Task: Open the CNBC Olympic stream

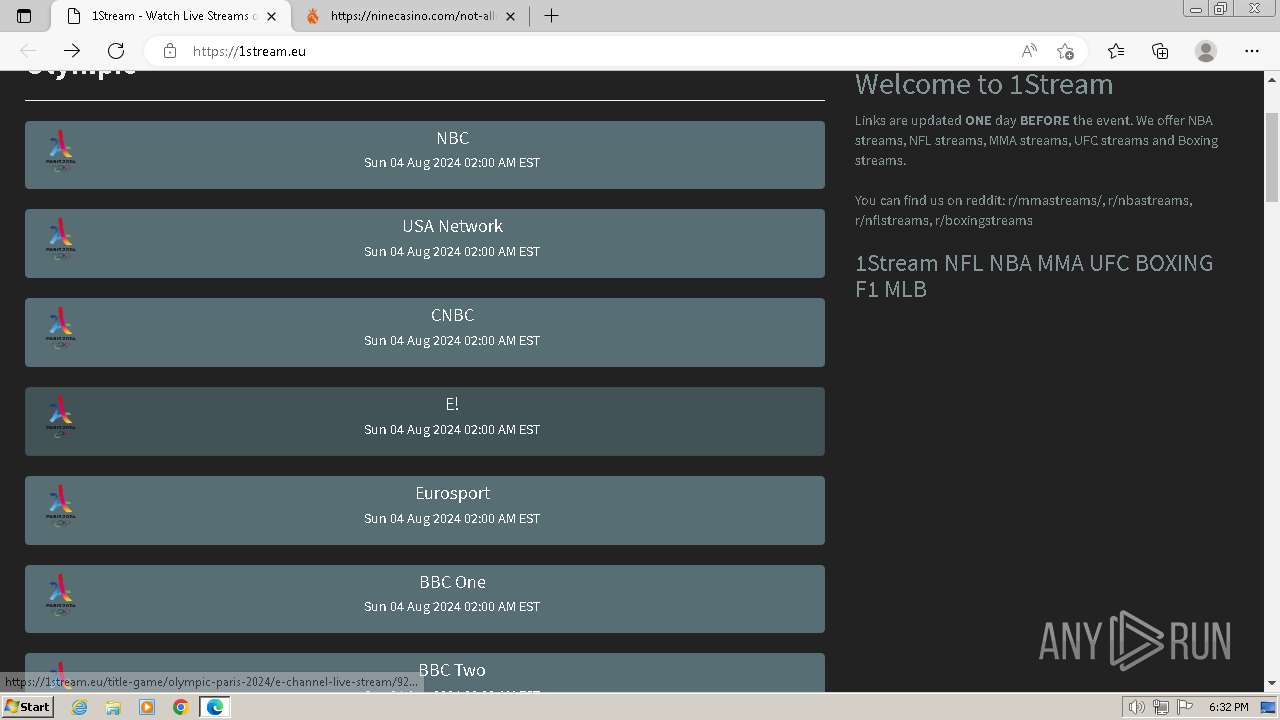Action: [425, 332]
